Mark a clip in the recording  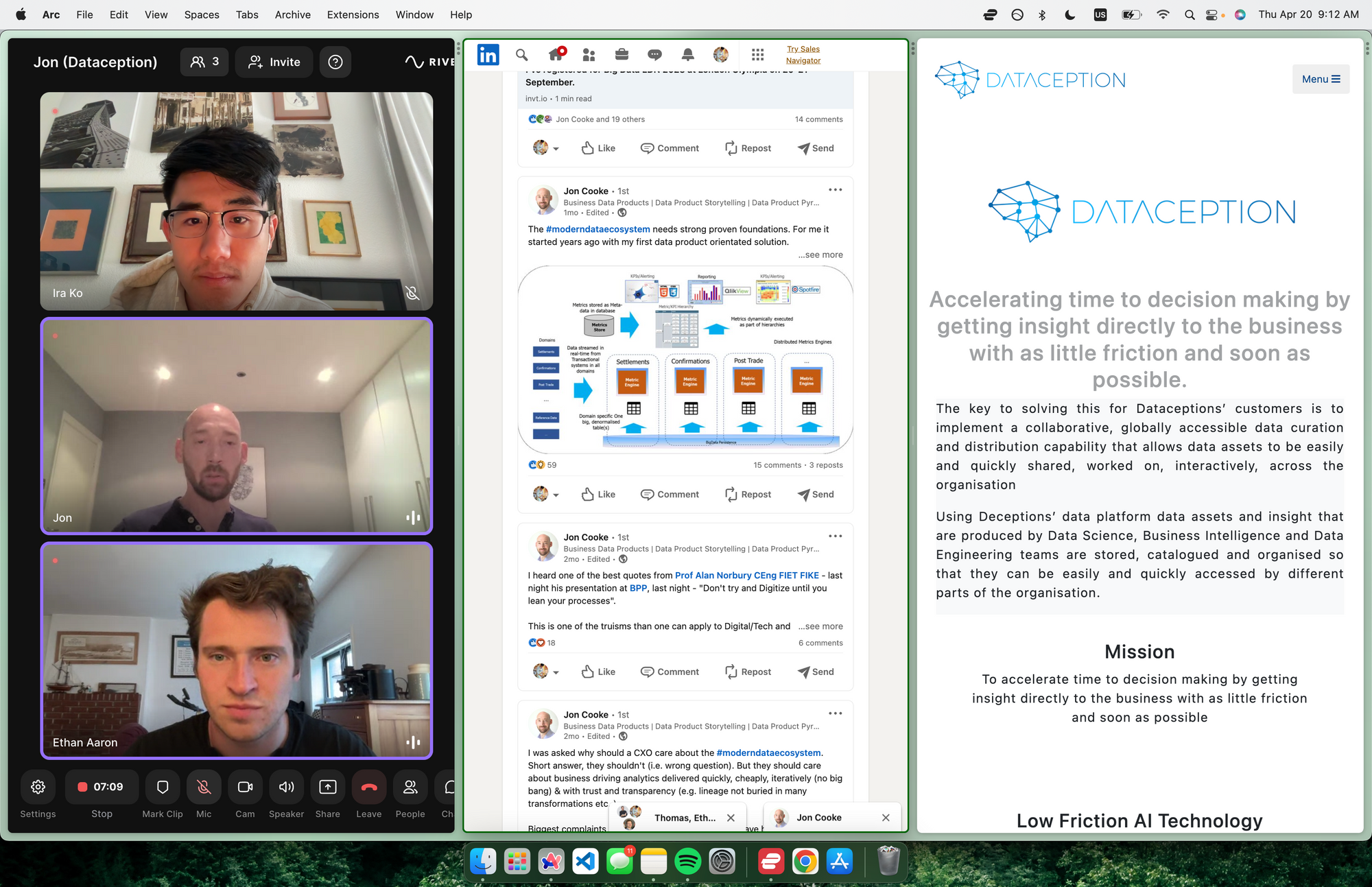click(x=163, y=787)
